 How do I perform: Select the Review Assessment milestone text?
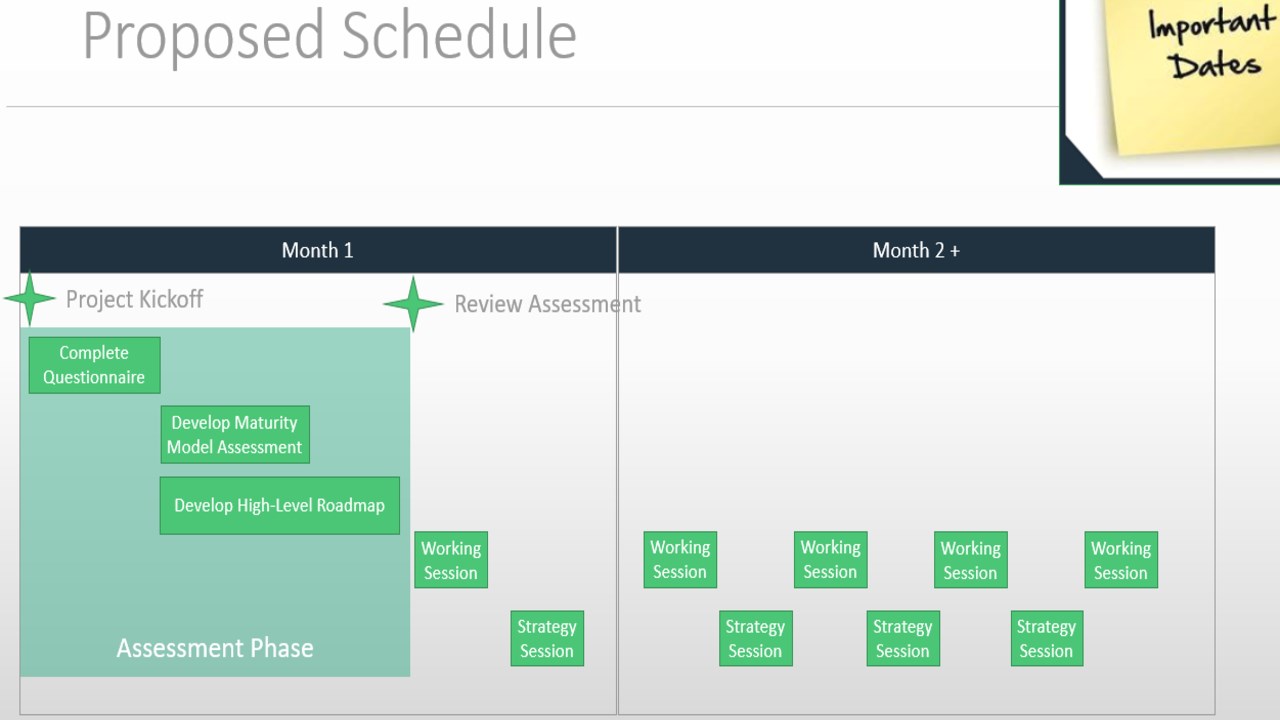(547, 304)
